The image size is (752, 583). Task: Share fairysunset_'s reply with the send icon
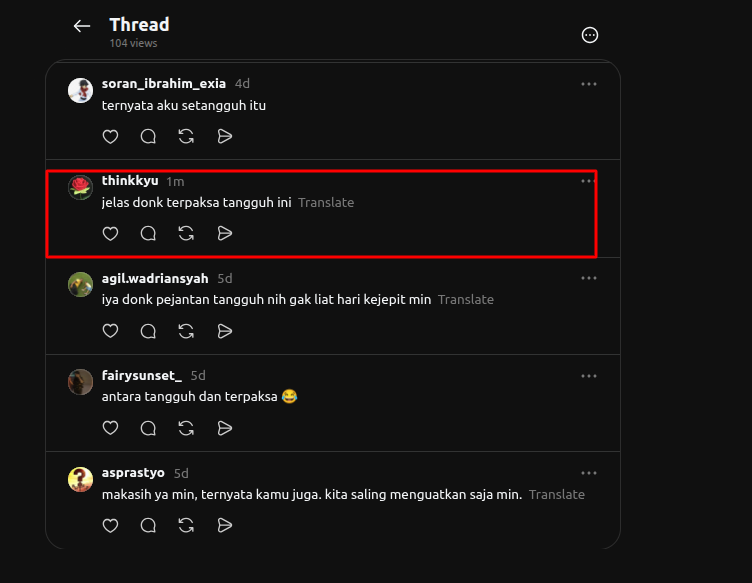pos(224,428)
